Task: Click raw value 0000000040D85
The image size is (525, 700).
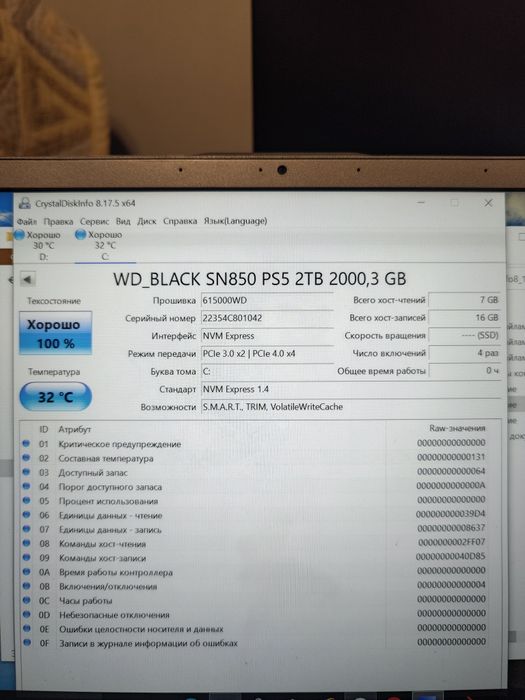Action: 450,556
